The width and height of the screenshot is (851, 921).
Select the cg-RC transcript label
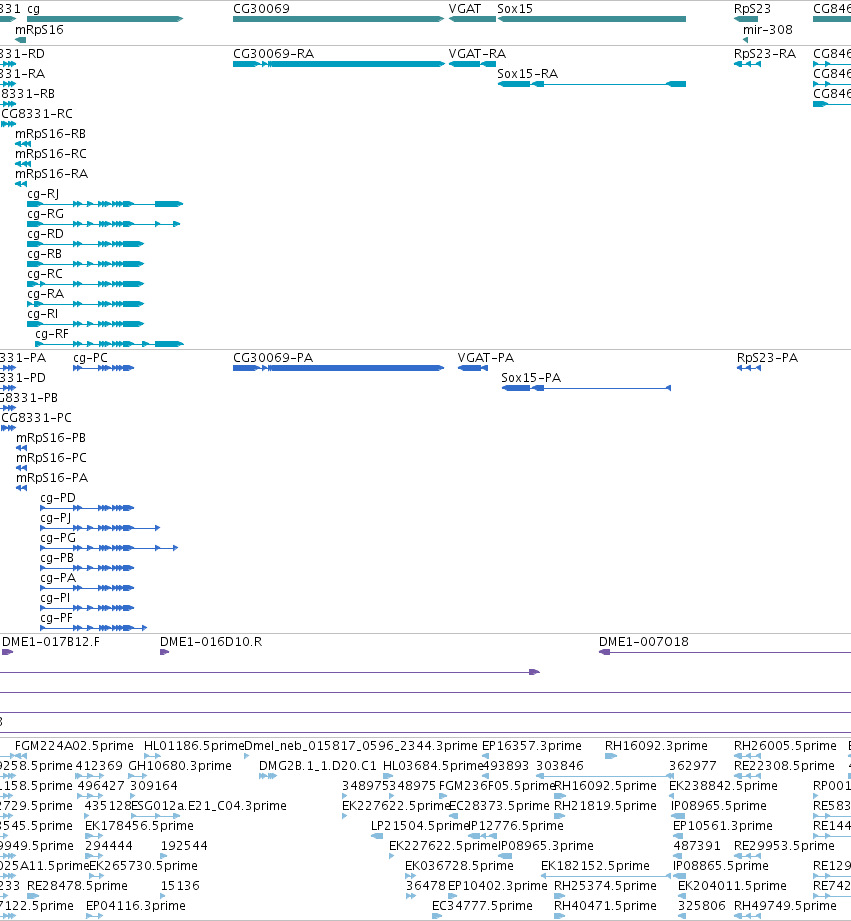(x=45, y=273)
